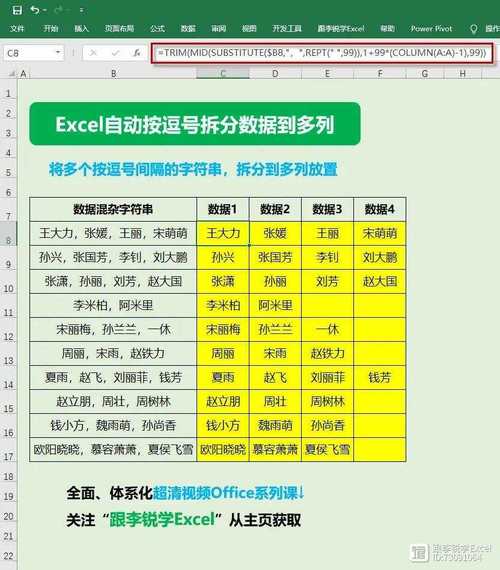Screen dimensions: 500x570
Task: Undo the last action
Action: 35,10
